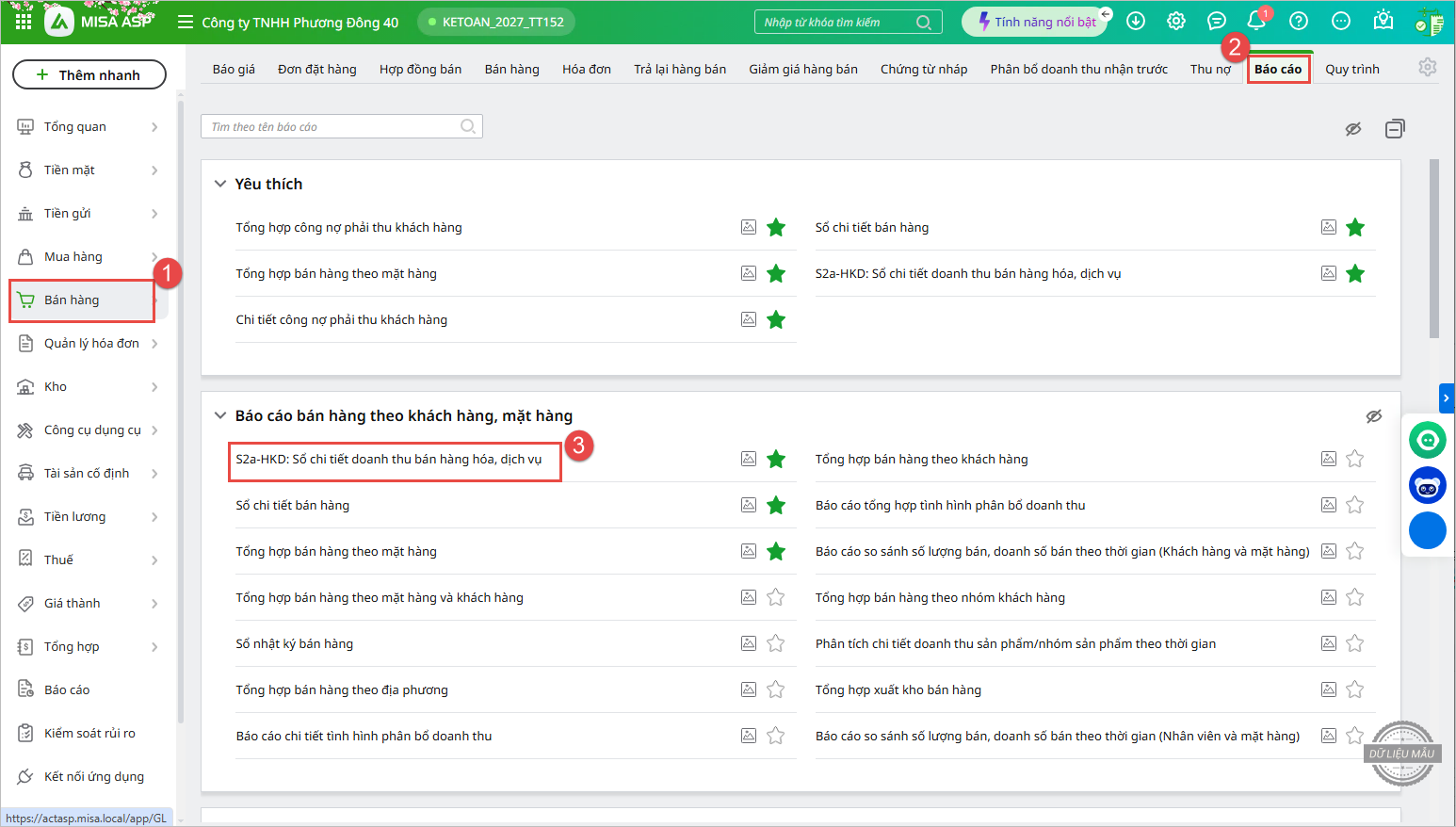Open the Tổng hợp xuất kho bán hàng report
Viewport: 1456px width, 827px height.
(x=898, y=689)
